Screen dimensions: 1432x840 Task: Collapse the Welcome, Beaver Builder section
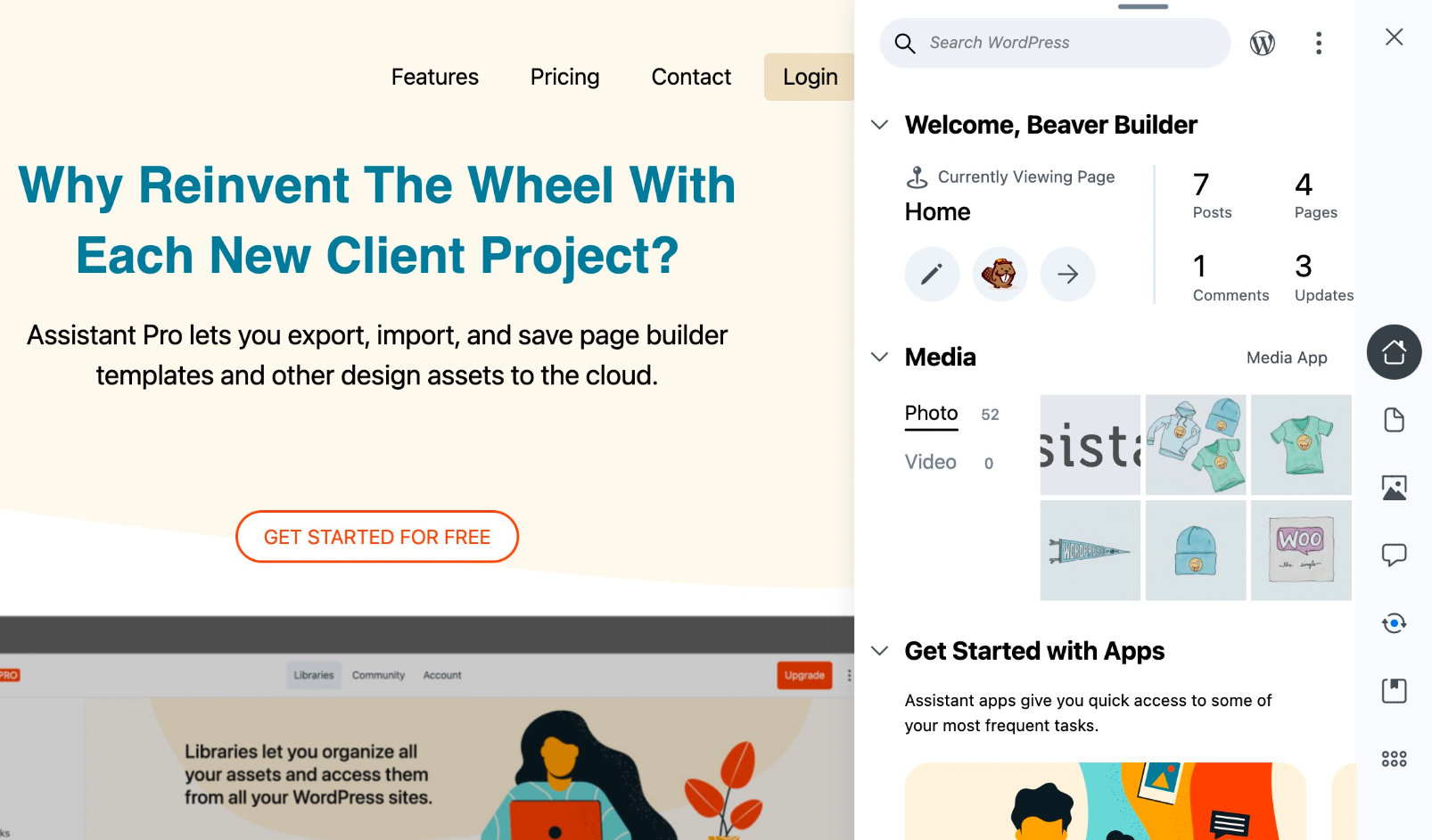point(880,125)
